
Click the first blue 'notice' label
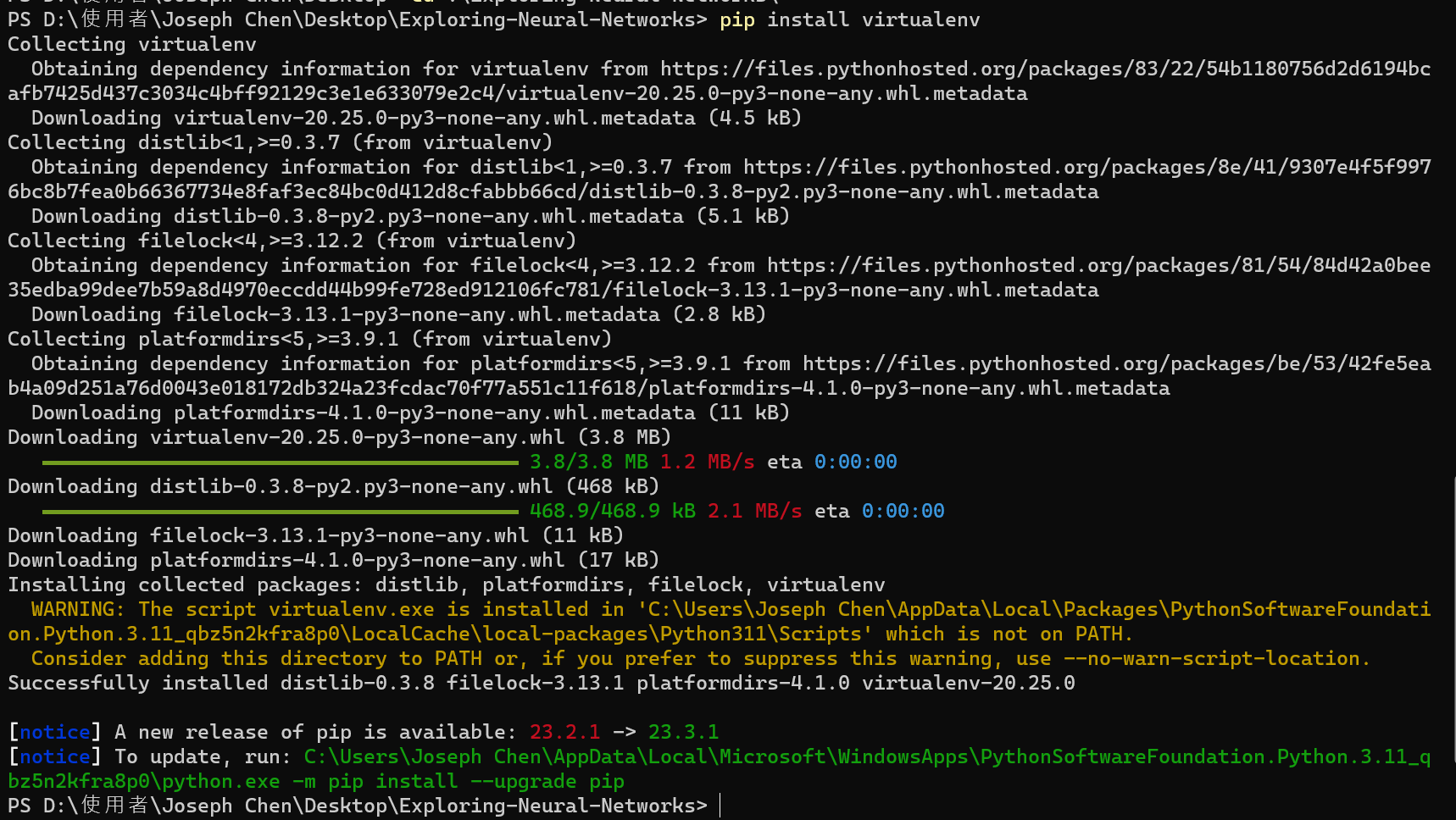coord(55,732)
